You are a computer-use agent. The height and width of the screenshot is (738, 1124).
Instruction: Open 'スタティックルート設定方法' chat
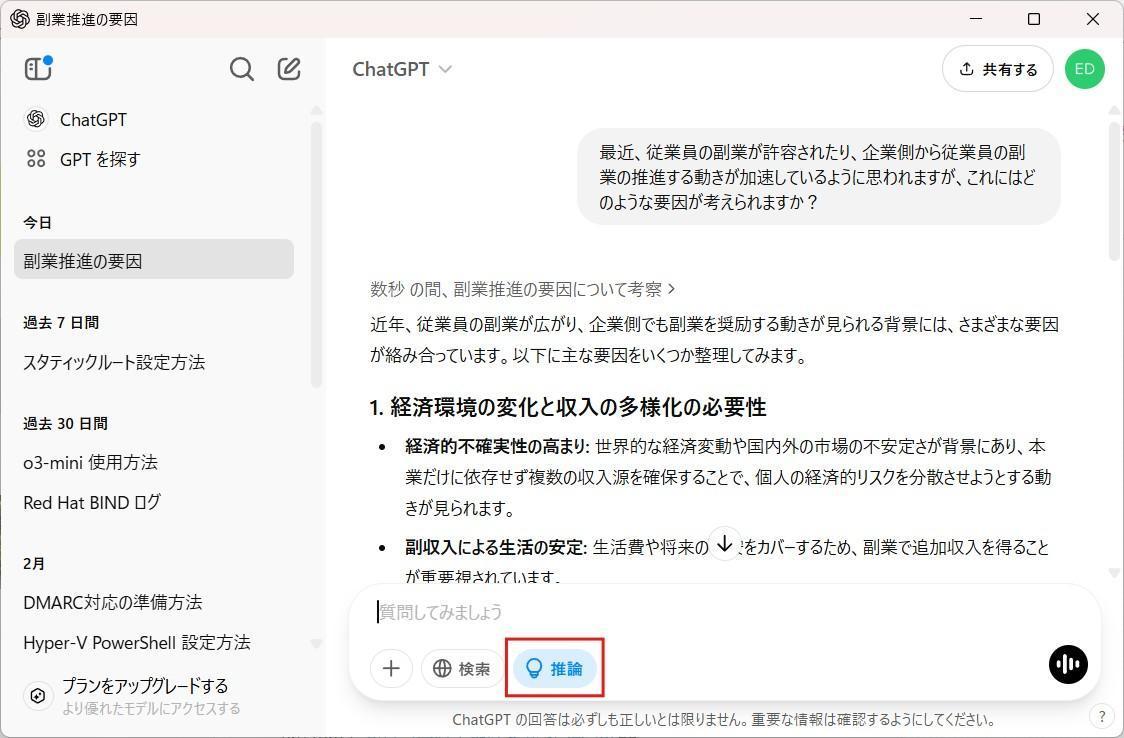coord(114,363)
